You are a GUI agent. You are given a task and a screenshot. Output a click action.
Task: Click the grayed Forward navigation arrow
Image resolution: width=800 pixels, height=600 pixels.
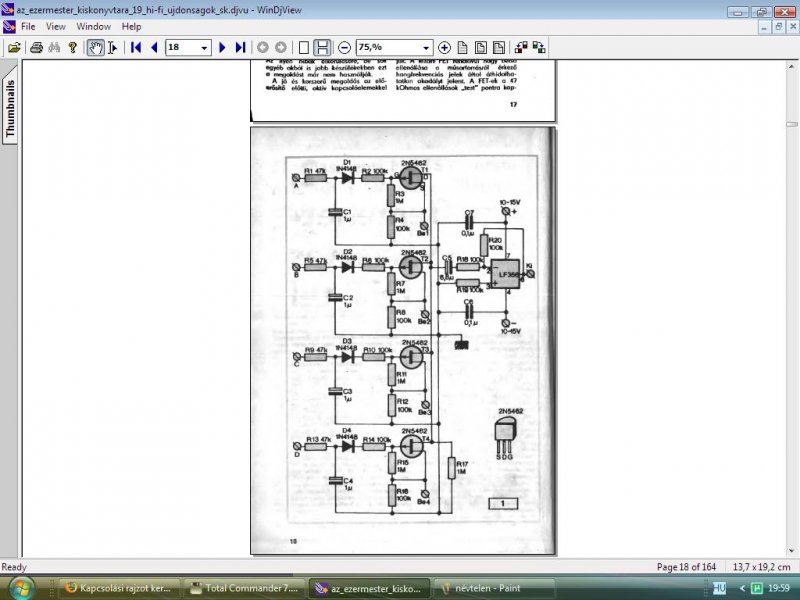click(281, 47)
